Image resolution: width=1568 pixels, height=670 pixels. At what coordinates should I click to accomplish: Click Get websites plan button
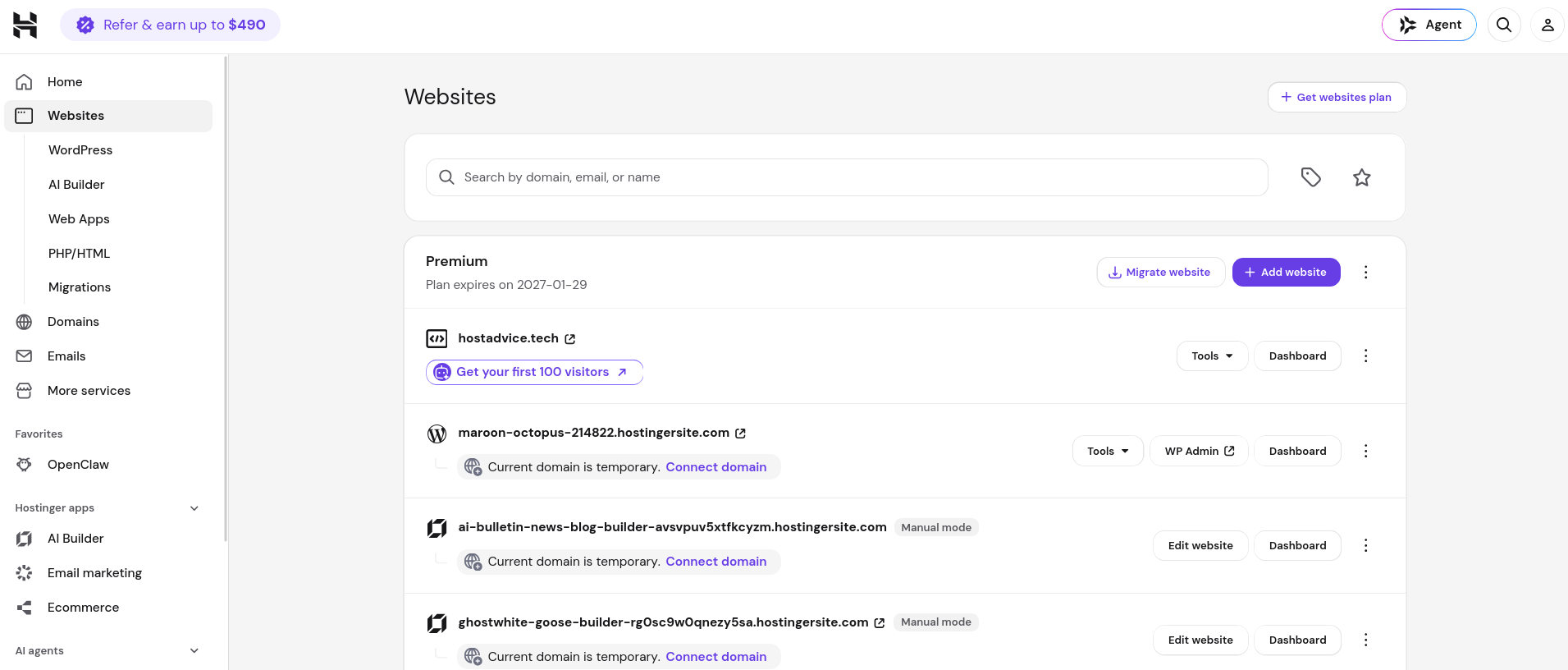tap(1337, 97)
